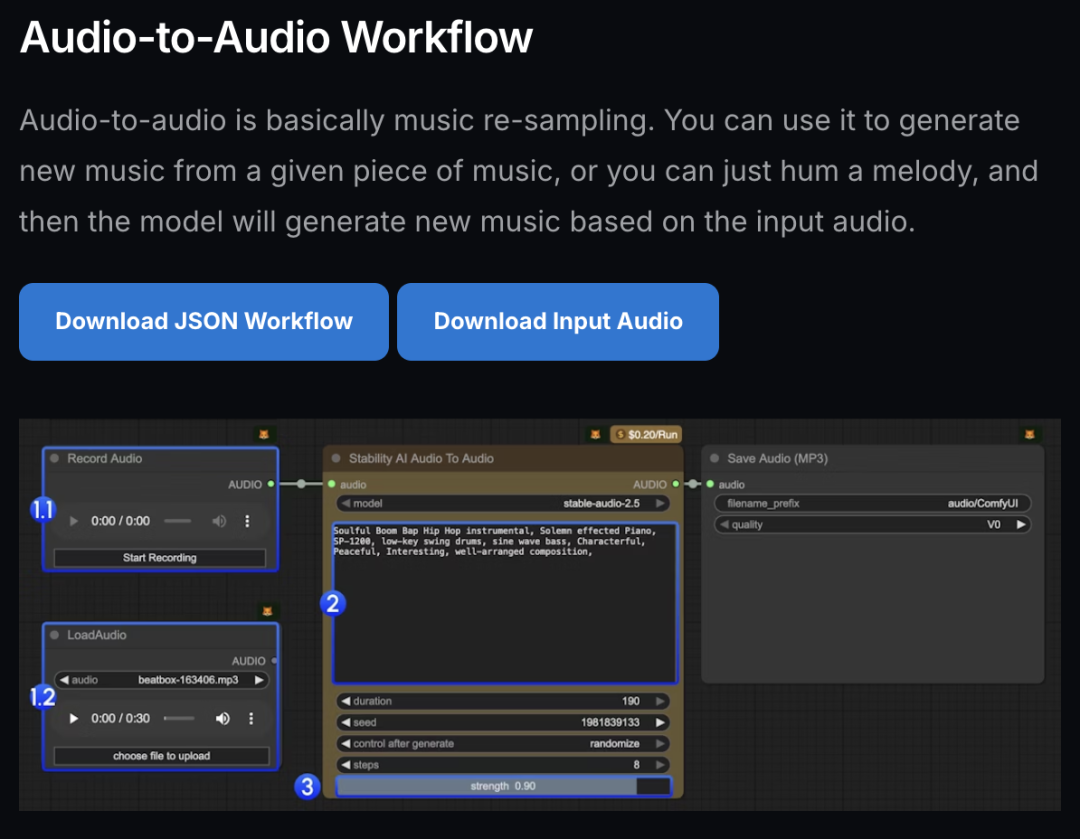Open the quality V0 dropdown

coord(873,525)
